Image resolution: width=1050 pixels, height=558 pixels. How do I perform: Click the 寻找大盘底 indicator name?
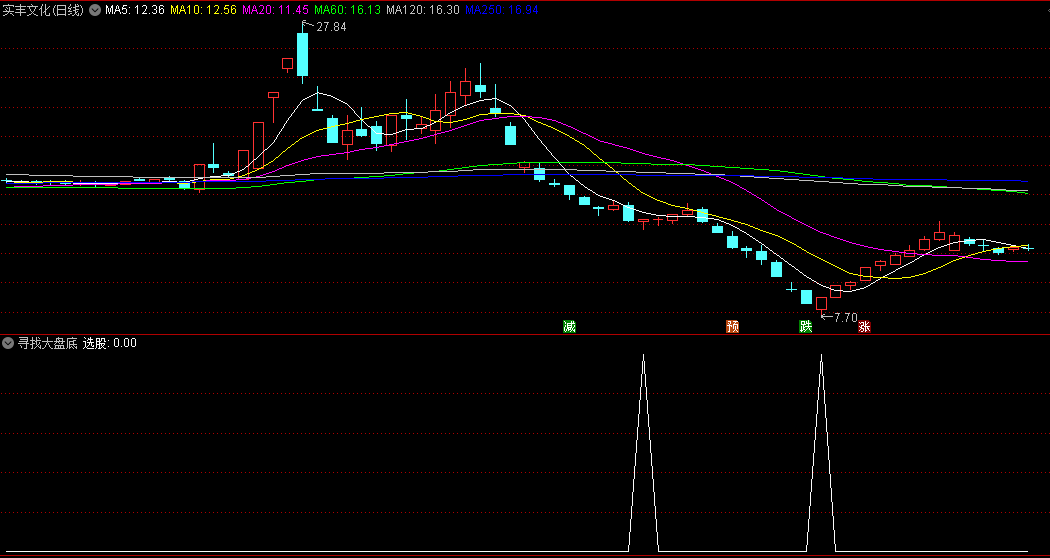(x=47, y=343)
